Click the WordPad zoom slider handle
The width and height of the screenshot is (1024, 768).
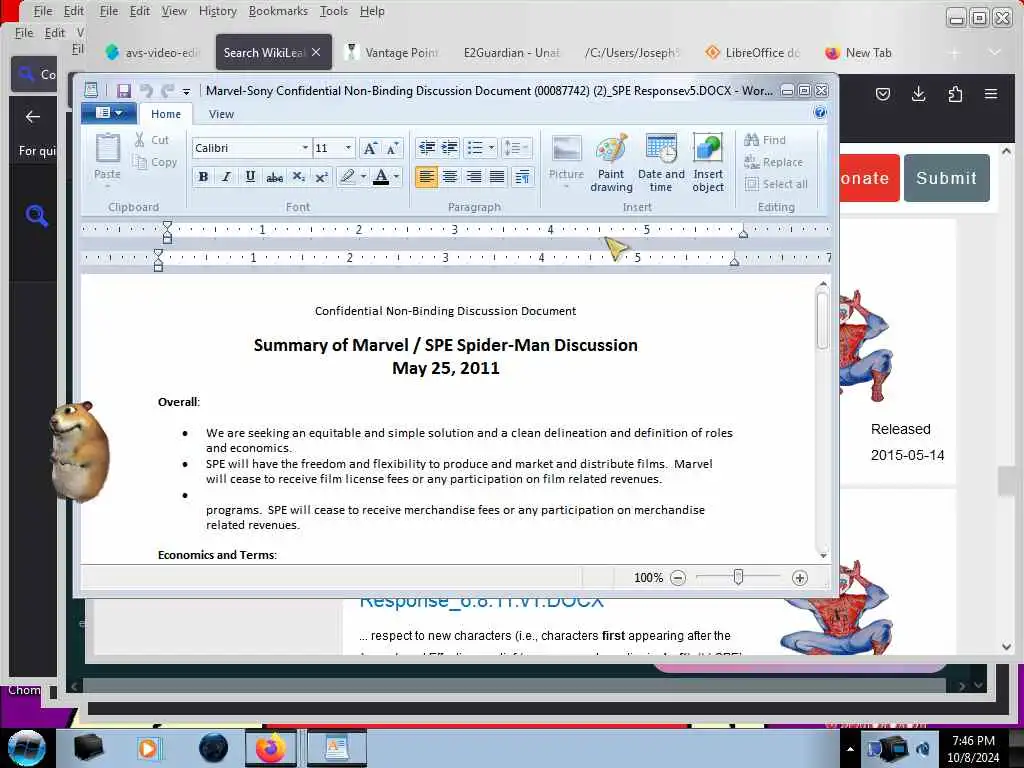pyautogui.click(x=738, y=577)
